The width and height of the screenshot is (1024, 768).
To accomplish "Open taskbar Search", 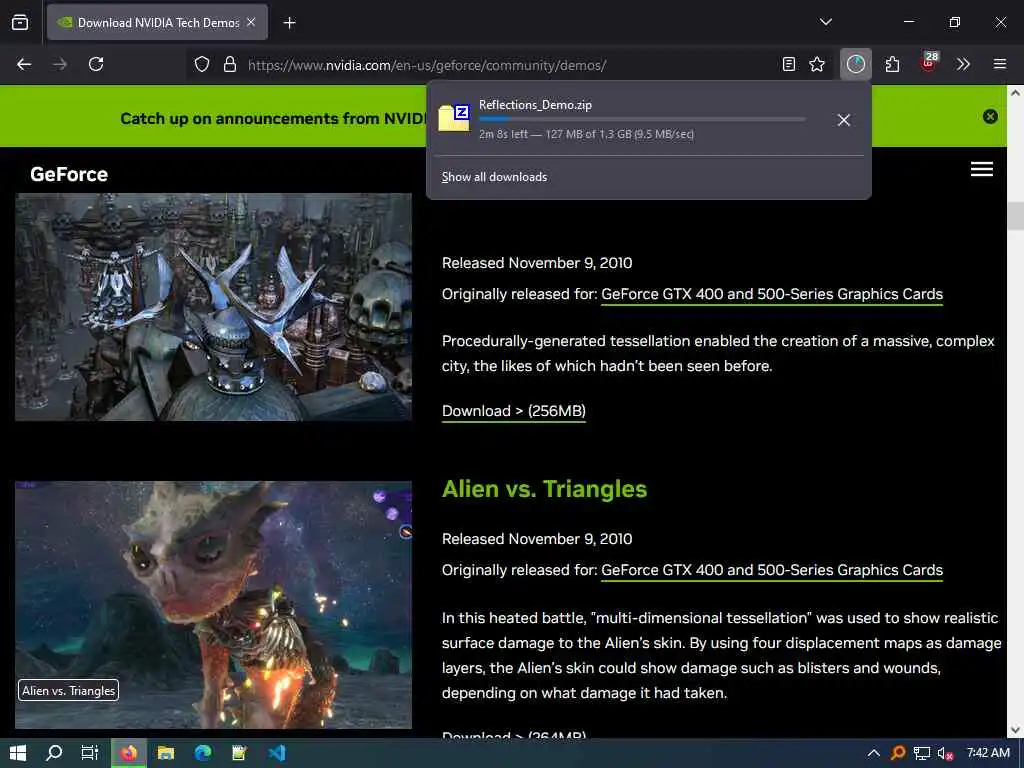I will (54, 753).
